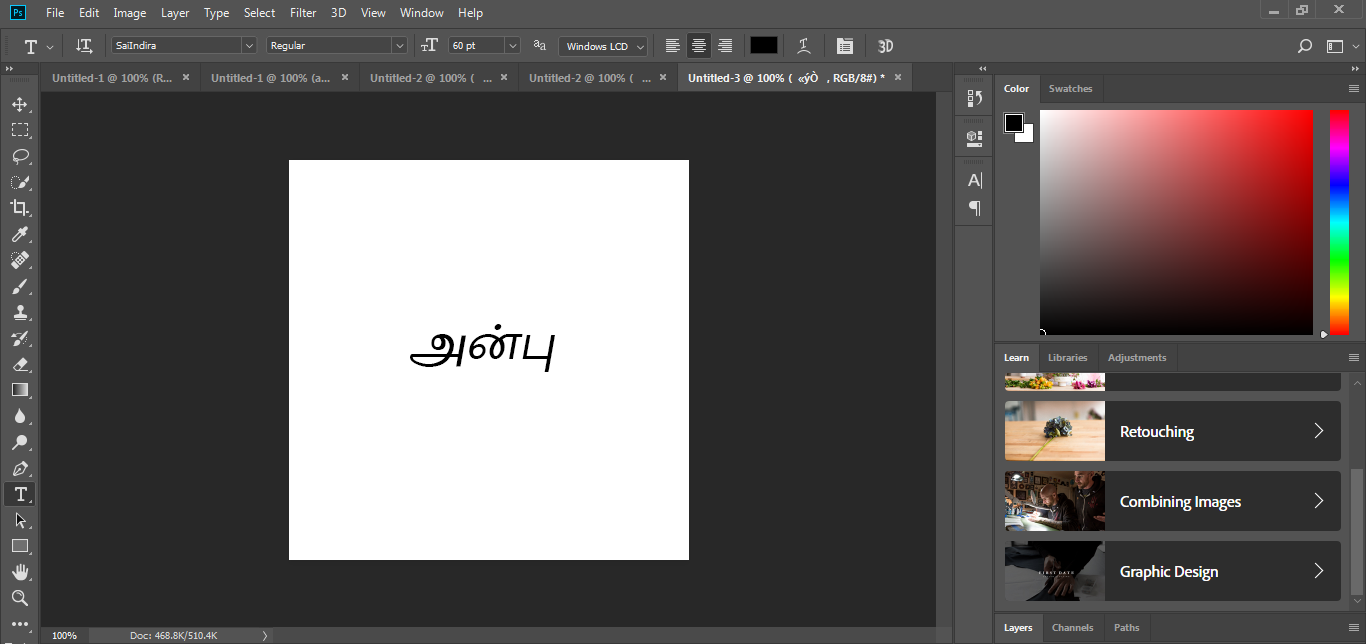Open the Type tool preset picker arrow

coord(50,47)
